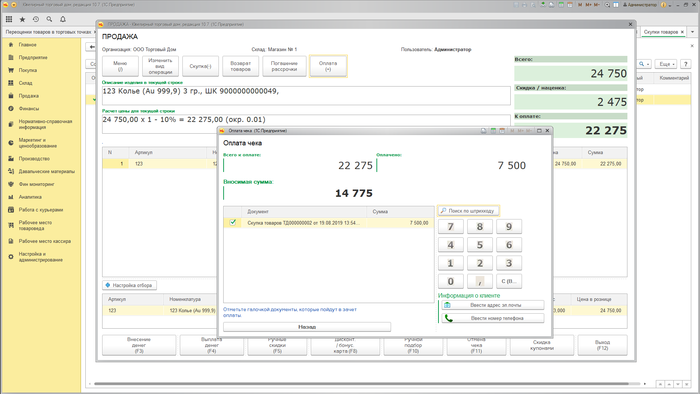Click the Назад button
This screenshot has width=700, height=394.
307,327
